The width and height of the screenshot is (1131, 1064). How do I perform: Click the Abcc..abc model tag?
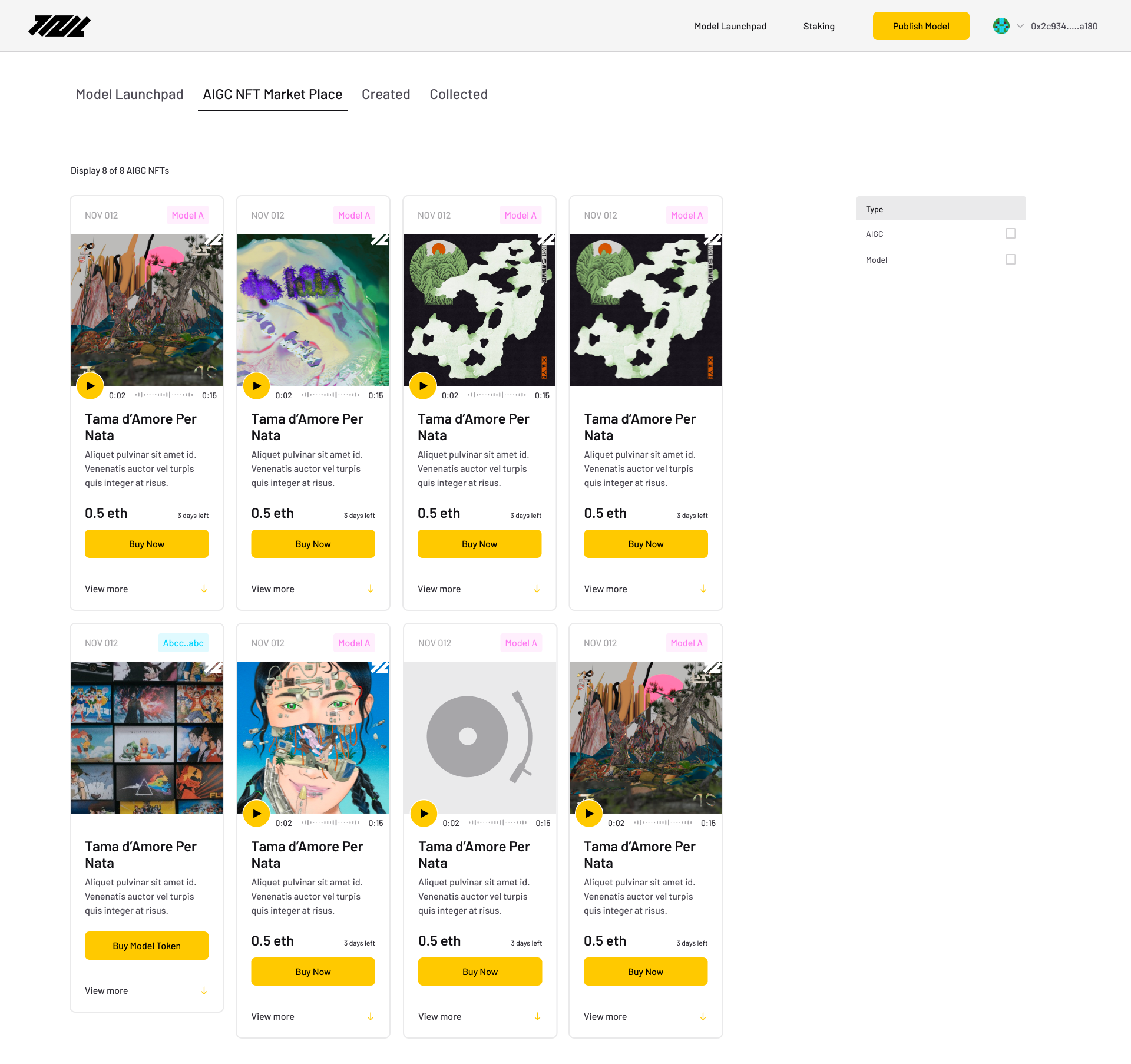click(x=183, y=643)
